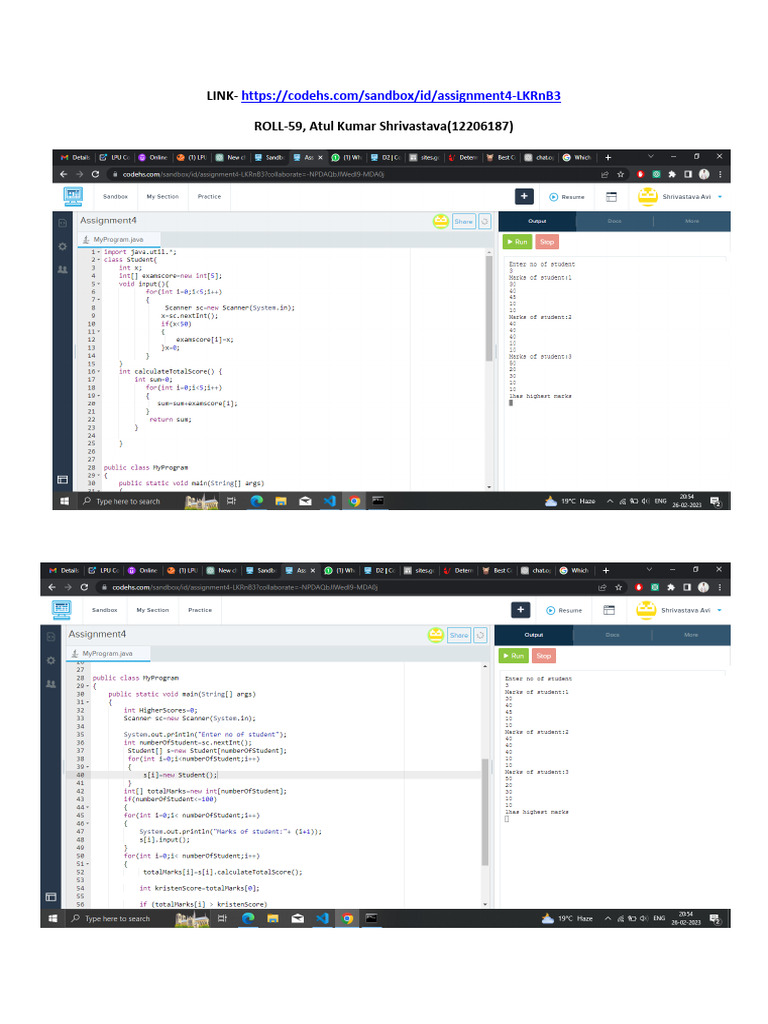The height and width of the screenshot is (1024, 768).
Task: Open My Section menu in second screenshot
Action: pos(153,610)
